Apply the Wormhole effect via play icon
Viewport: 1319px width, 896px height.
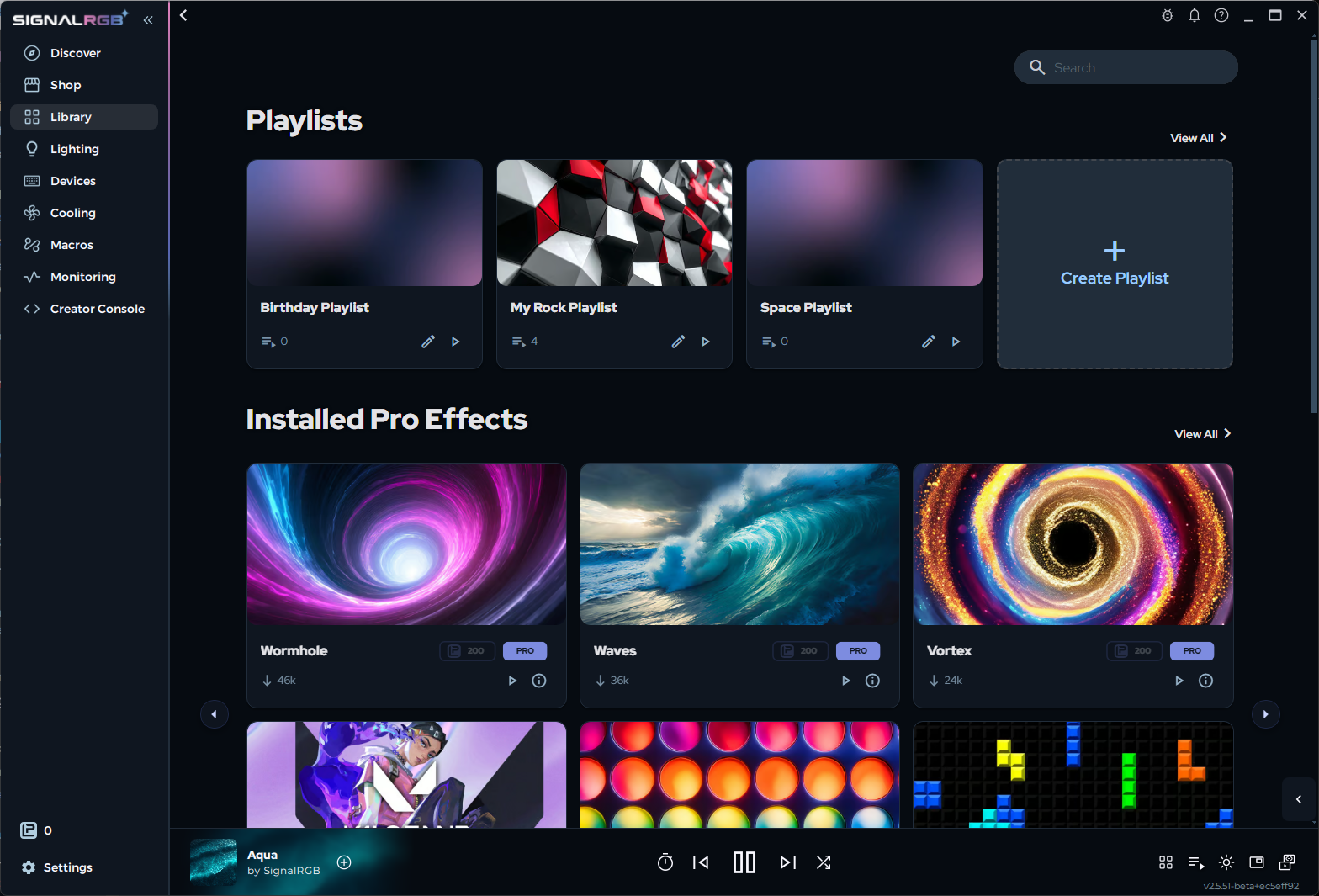pyautogui.click(x=512, y=681)
